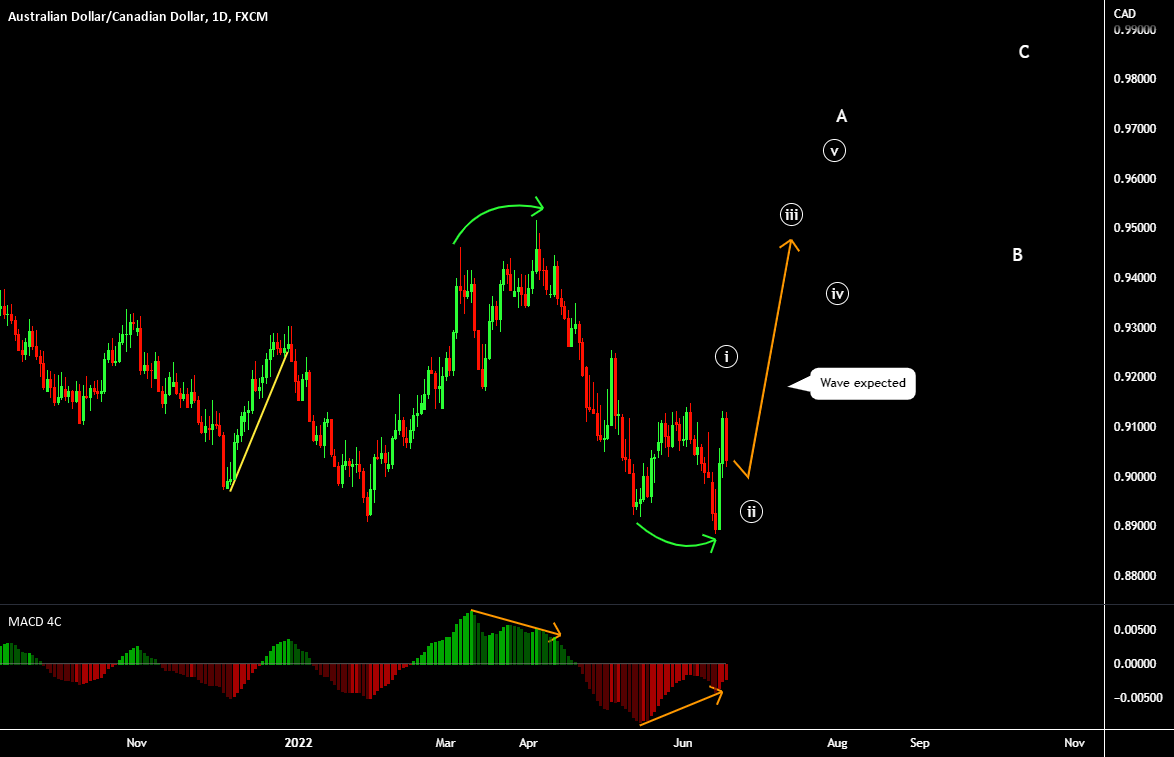Click the 0.88000 price axis value

(x=1134, y=576)
